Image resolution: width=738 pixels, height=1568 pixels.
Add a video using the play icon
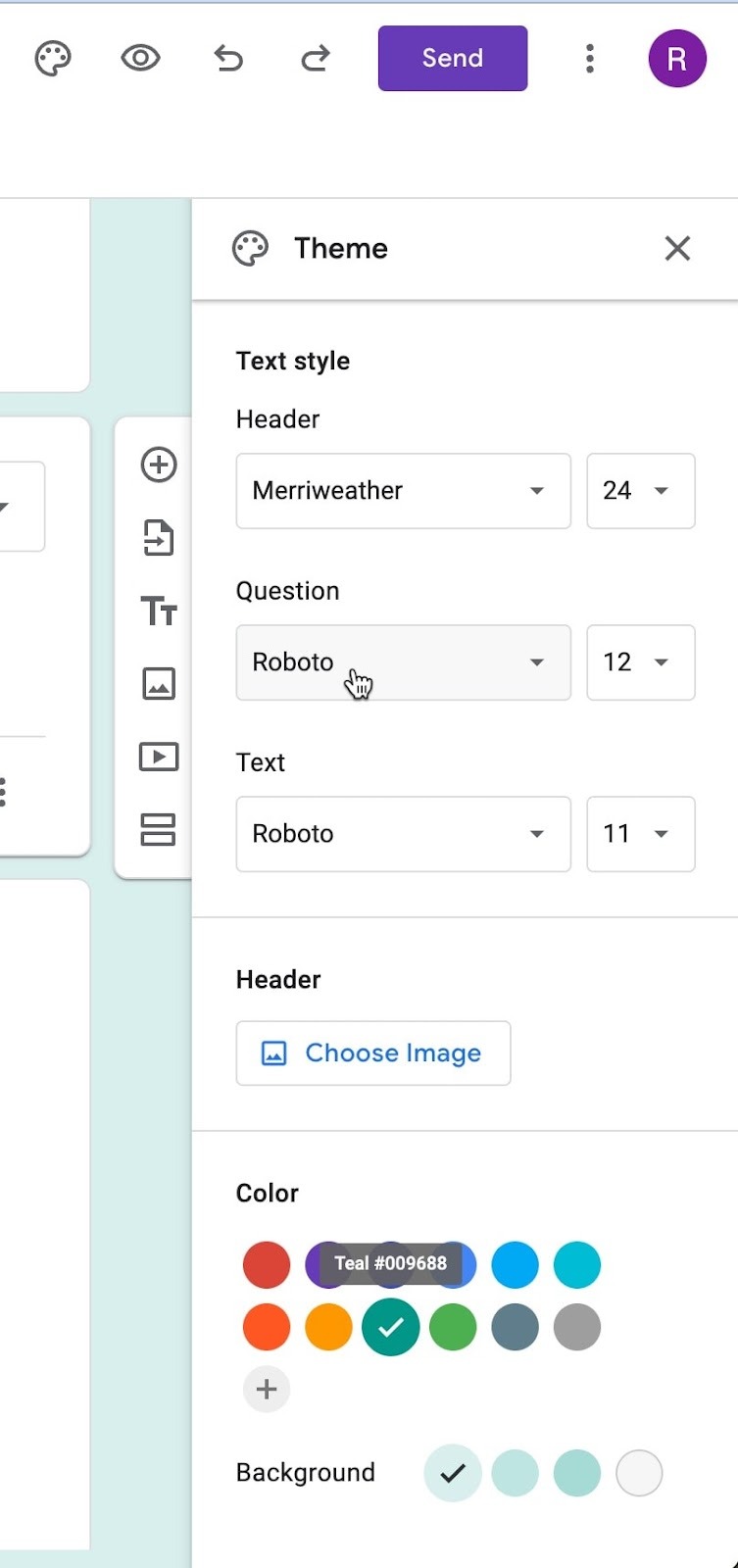pyautogui.click(x=159, y=757)
